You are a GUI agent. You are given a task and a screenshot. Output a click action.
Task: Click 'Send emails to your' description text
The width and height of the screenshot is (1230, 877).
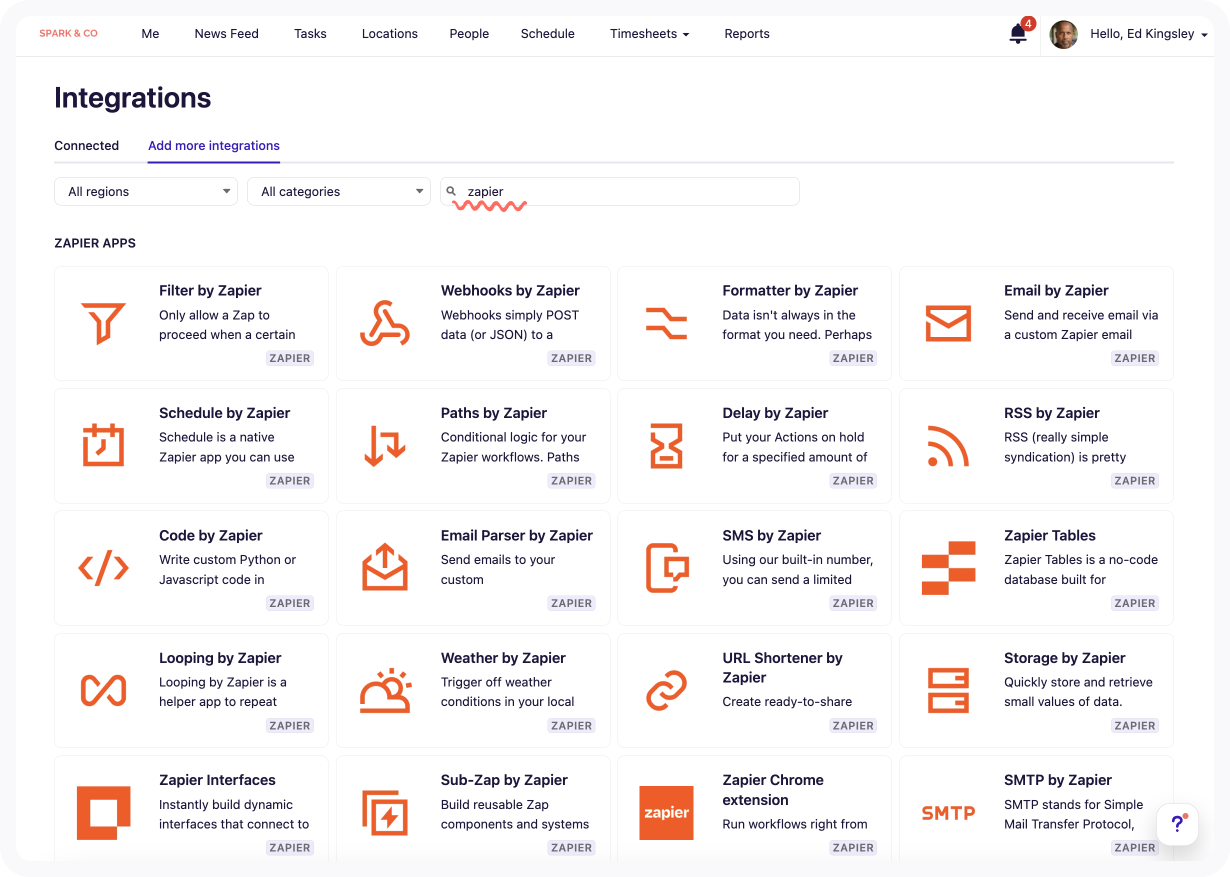[498, 560]
